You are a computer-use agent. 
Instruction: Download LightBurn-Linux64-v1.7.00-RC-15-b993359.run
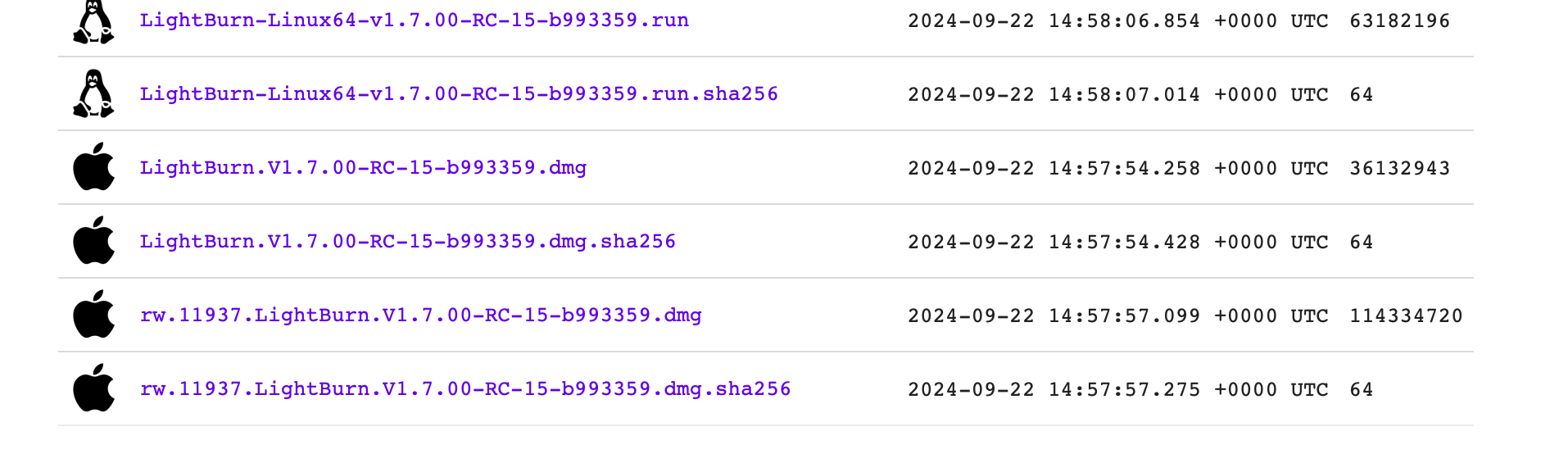point(414,20)
